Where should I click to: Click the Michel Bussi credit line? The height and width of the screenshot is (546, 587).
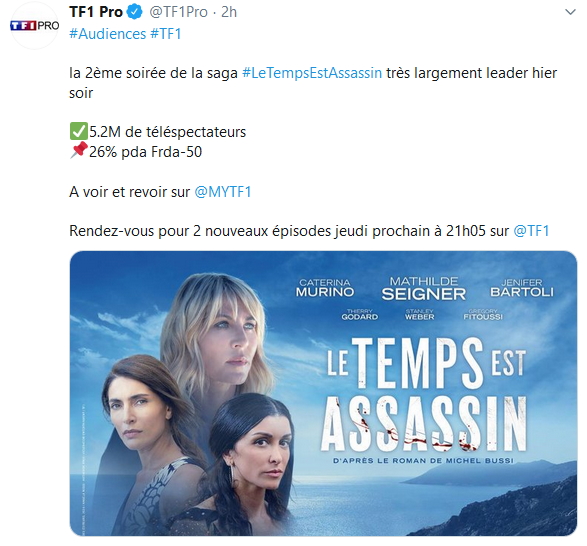[423, 461]
